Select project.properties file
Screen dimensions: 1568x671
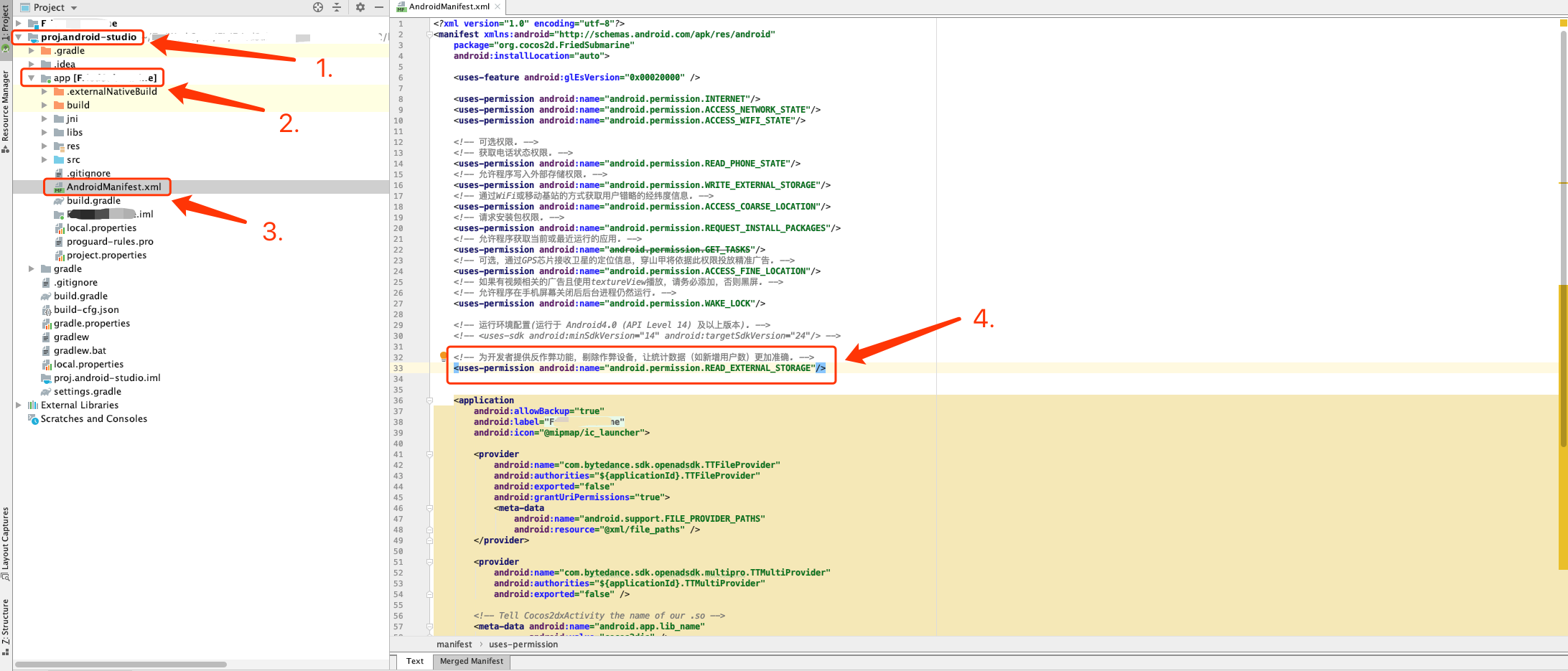pyautogui.click(x=106, y=255)
